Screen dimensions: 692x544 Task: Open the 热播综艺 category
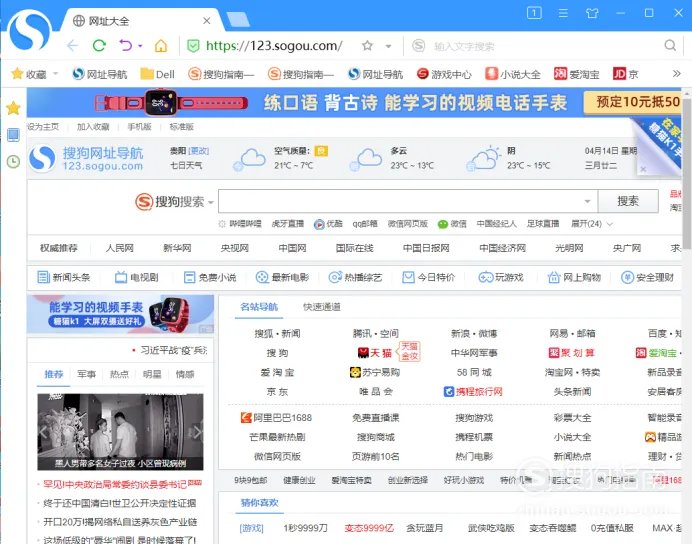355,277
